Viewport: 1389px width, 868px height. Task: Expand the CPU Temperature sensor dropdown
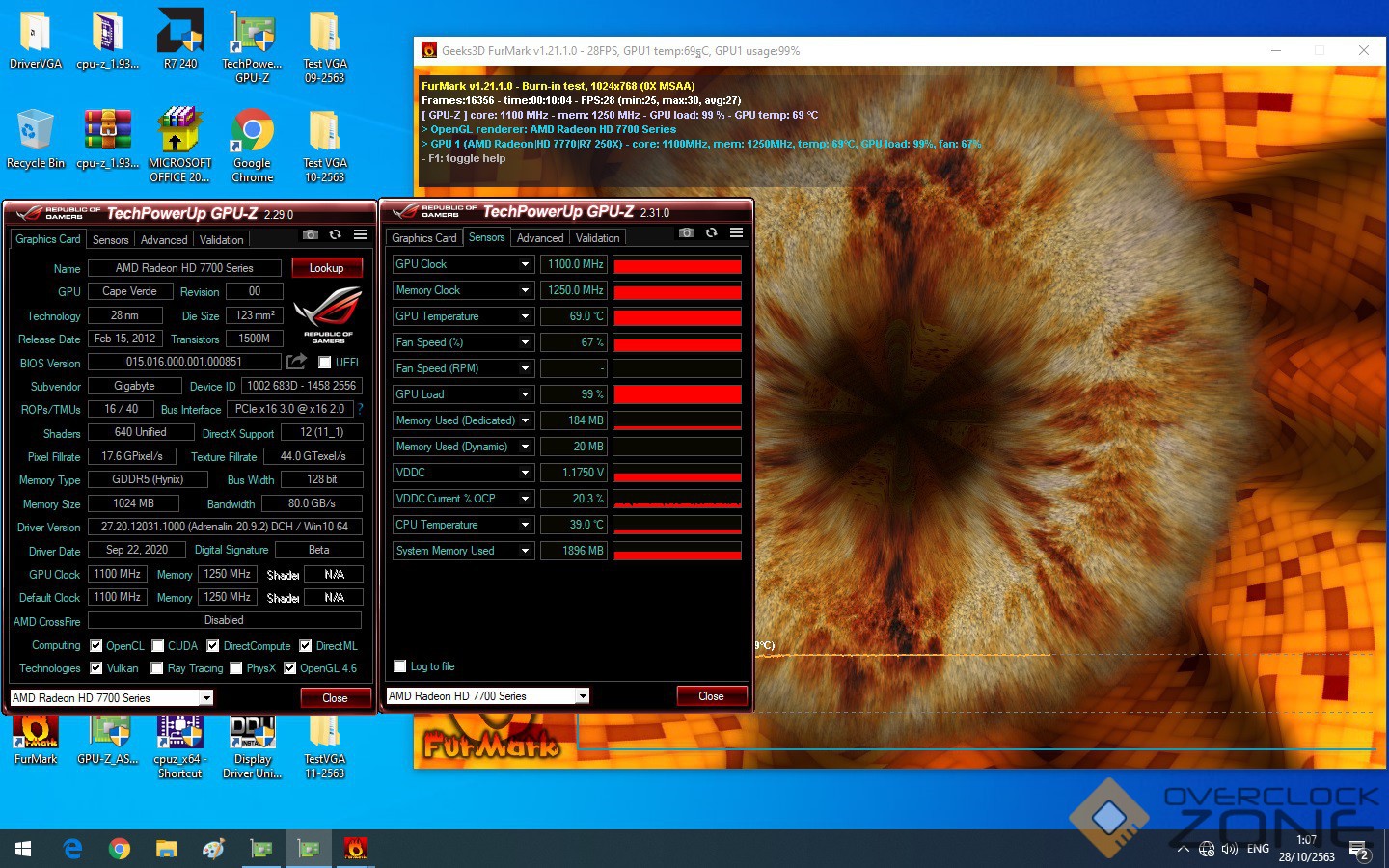click(x=525, y=525)
